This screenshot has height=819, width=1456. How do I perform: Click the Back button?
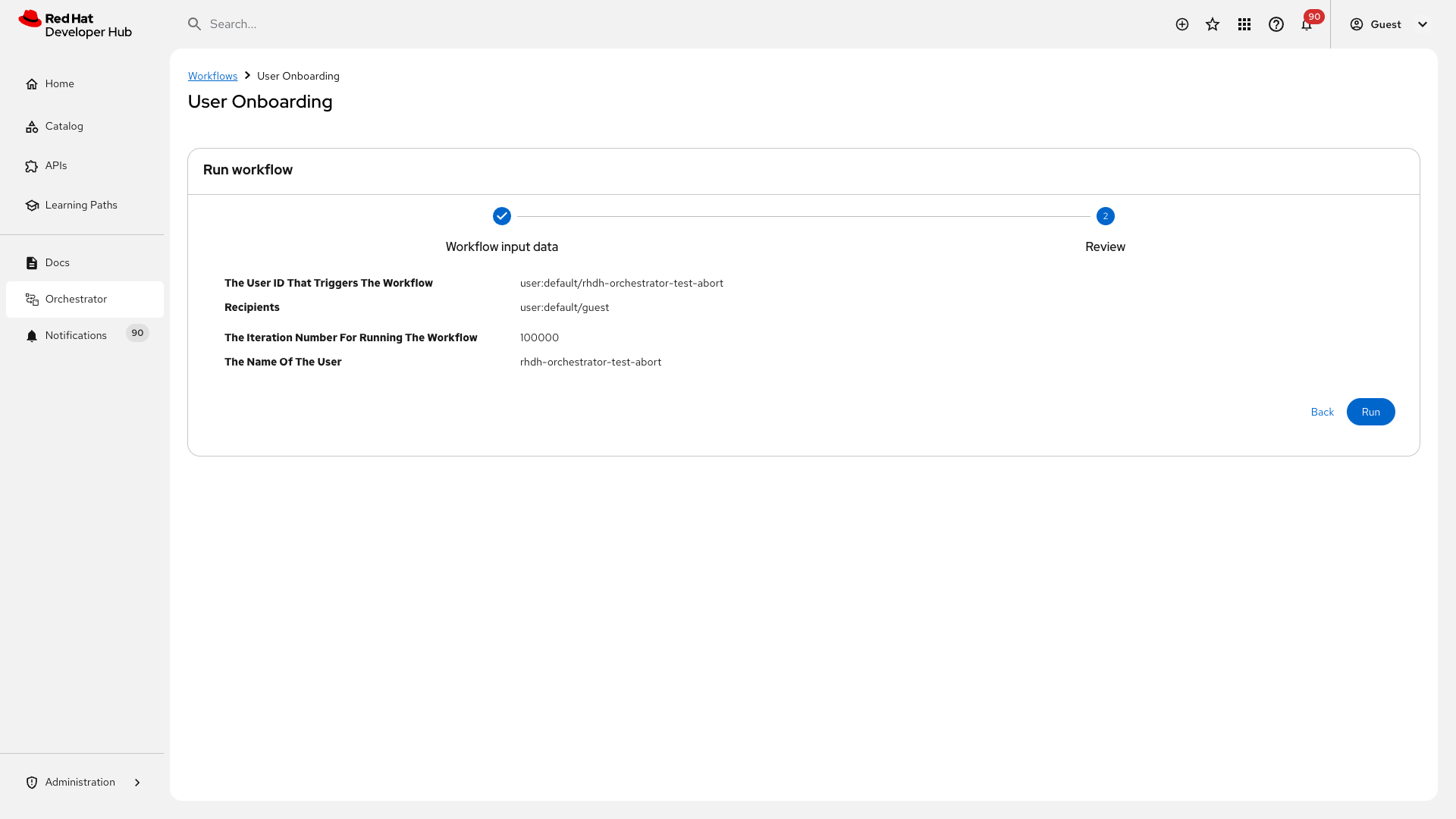click(x=1322, y=412)
